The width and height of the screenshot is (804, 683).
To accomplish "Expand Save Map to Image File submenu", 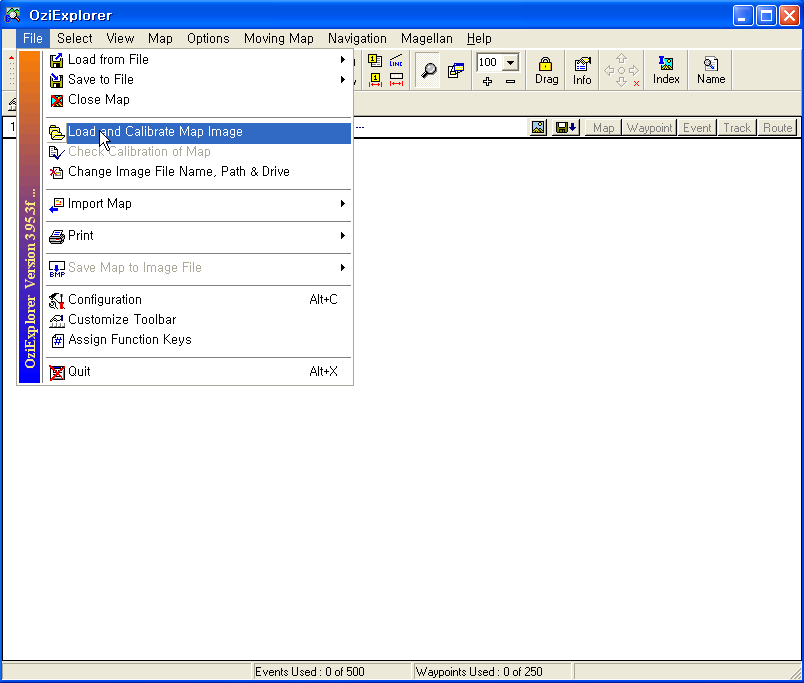I will (198, 268).
